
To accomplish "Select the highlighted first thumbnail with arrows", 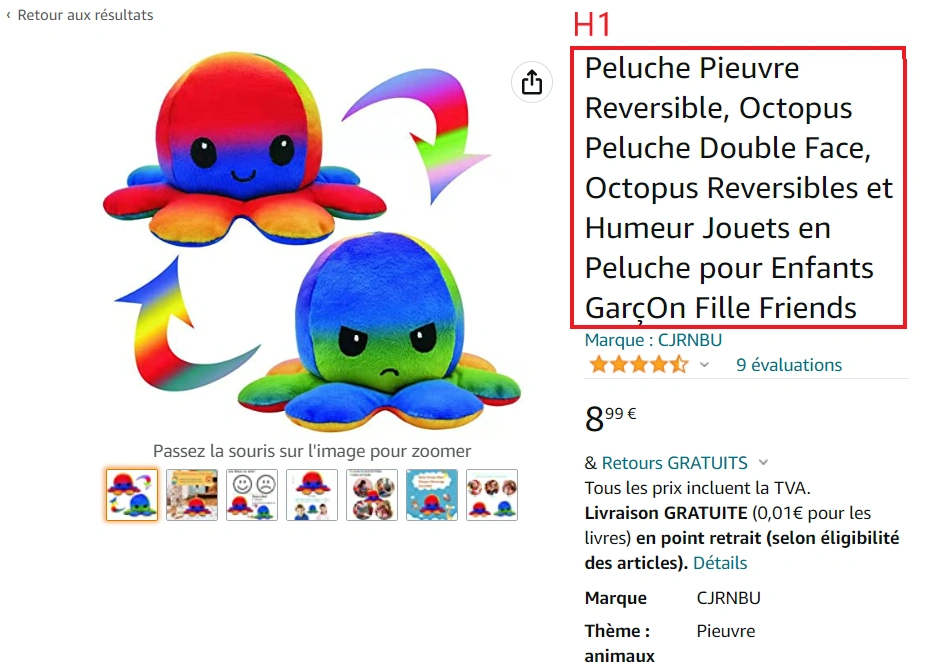I will click(132, 495).
